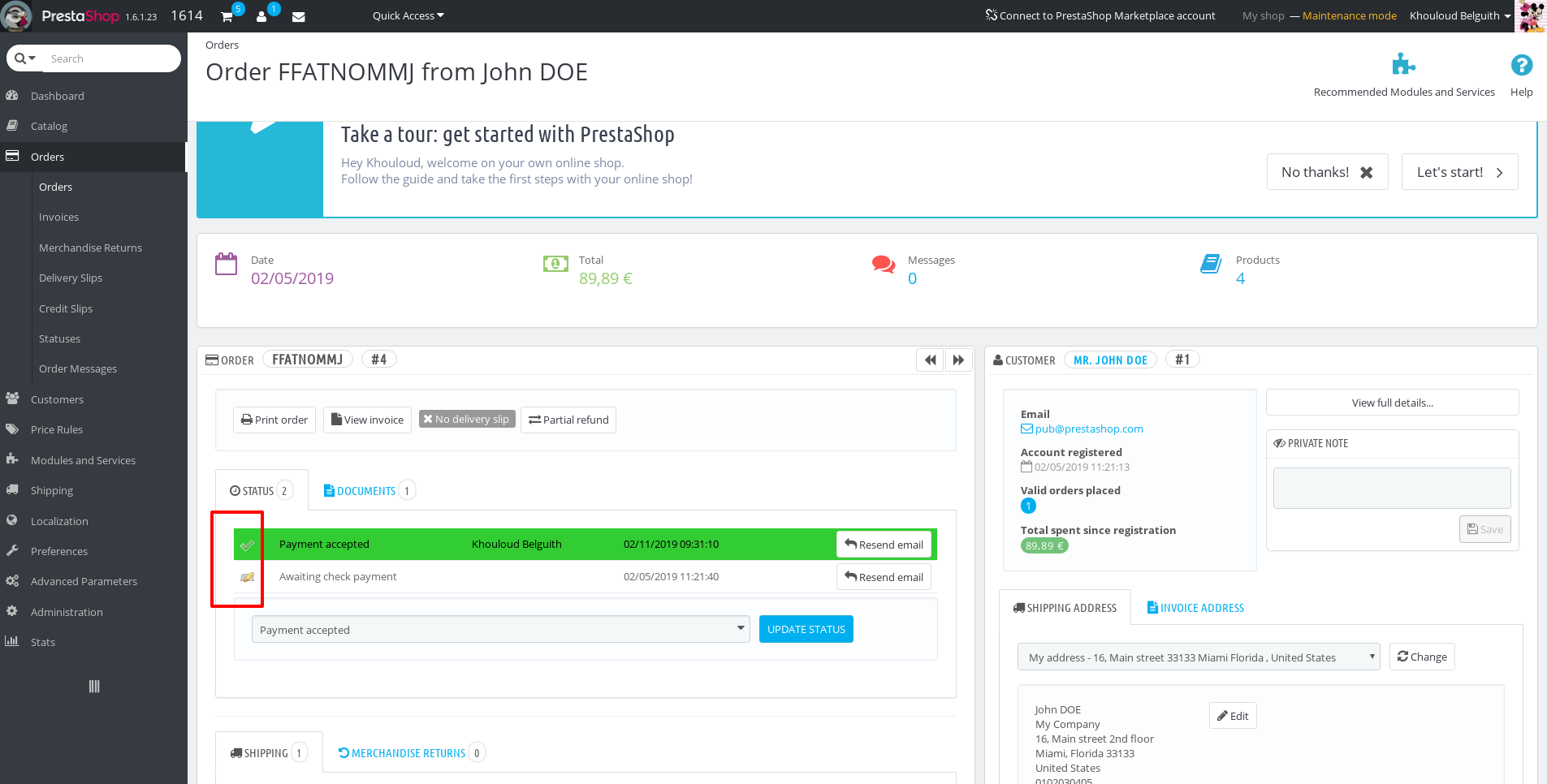Open the Help icon
This screenshot has height=784, width=1547.
[x=1520, y=65]
